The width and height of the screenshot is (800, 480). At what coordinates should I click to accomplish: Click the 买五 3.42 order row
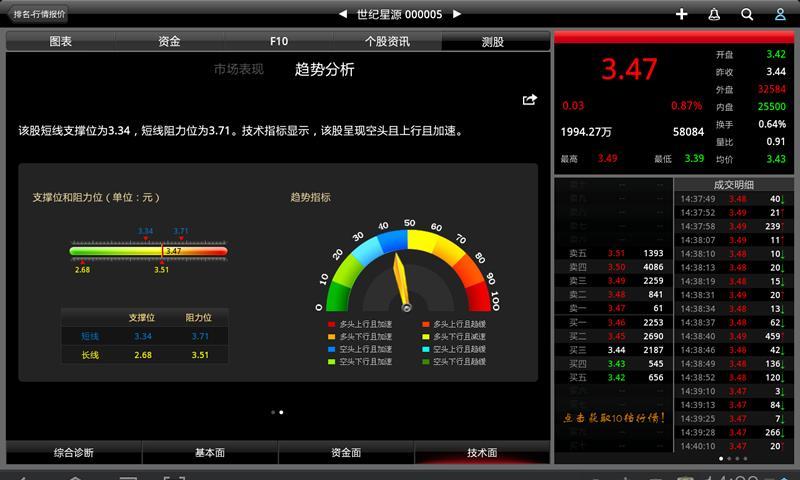click(616, 377)
